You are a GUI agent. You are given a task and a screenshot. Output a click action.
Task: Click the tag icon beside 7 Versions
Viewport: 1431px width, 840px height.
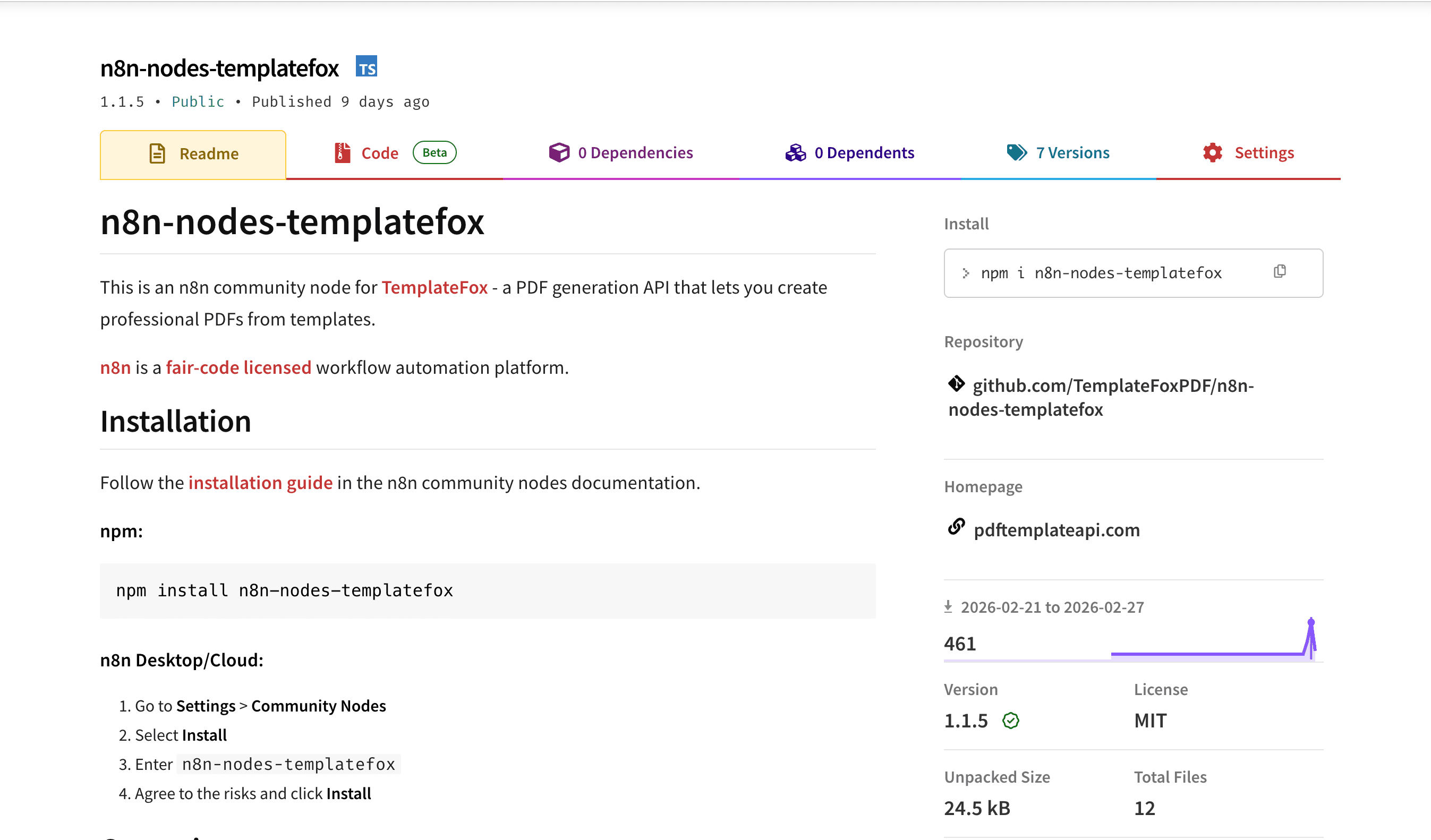pos(1016,152)
